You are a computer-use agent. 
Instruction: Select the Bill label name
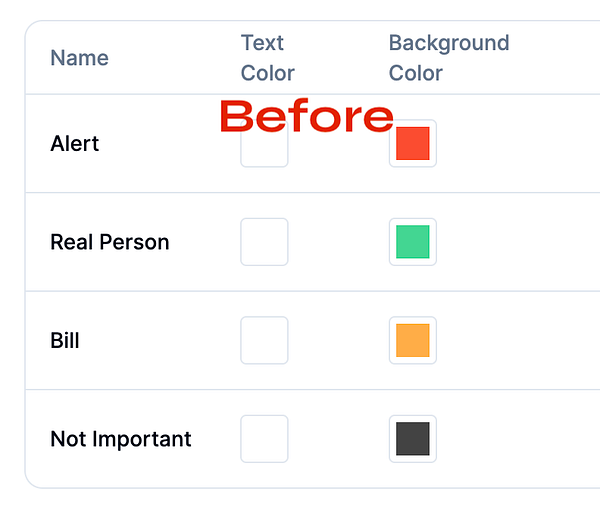click(65, 340)
